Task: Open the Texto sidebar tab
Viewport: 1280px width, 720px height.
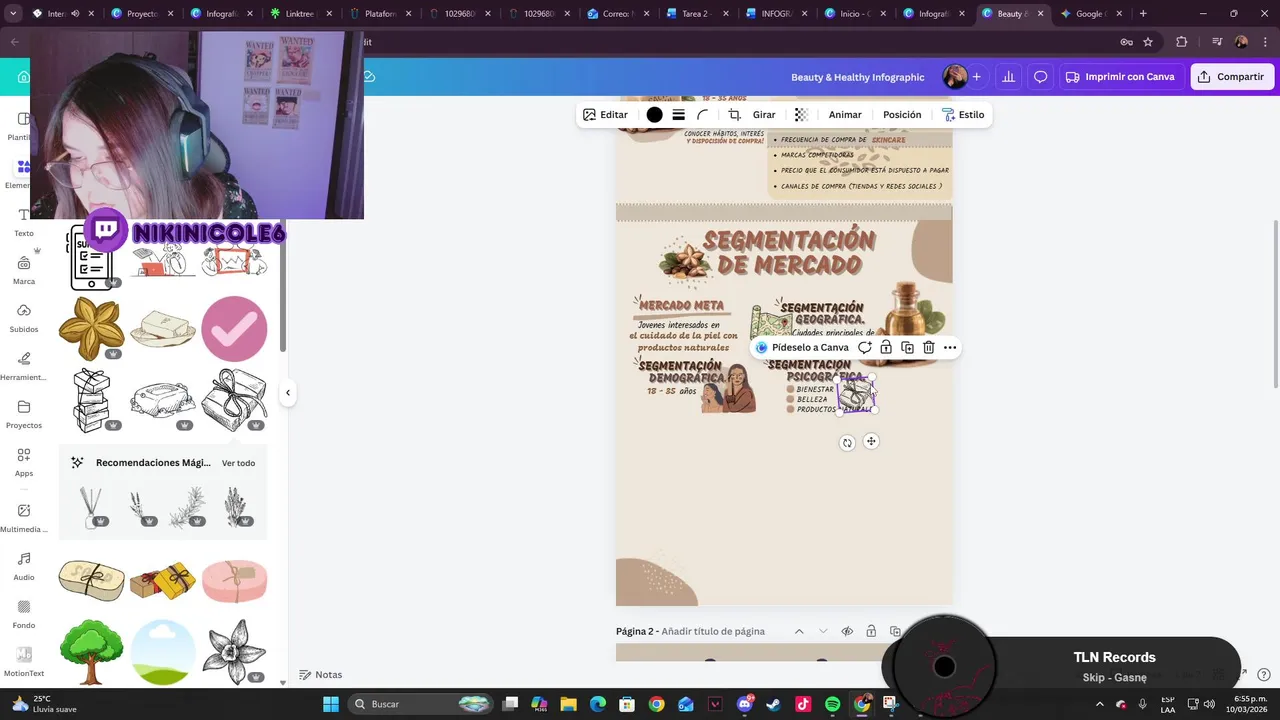Action: (x=24, y=222)
